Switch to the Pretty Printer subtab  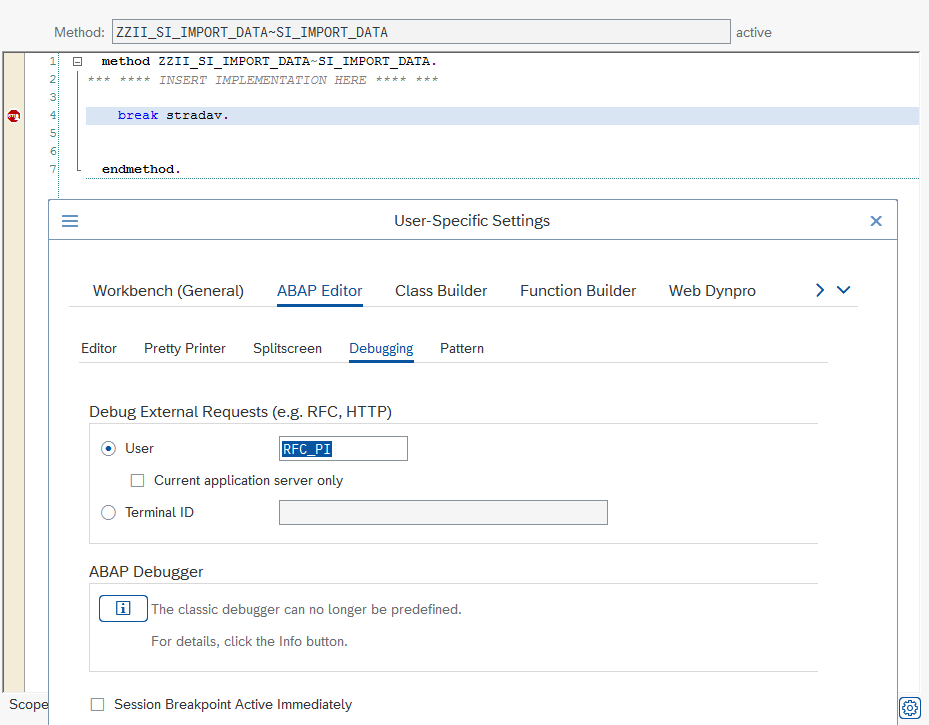(185, 348)
